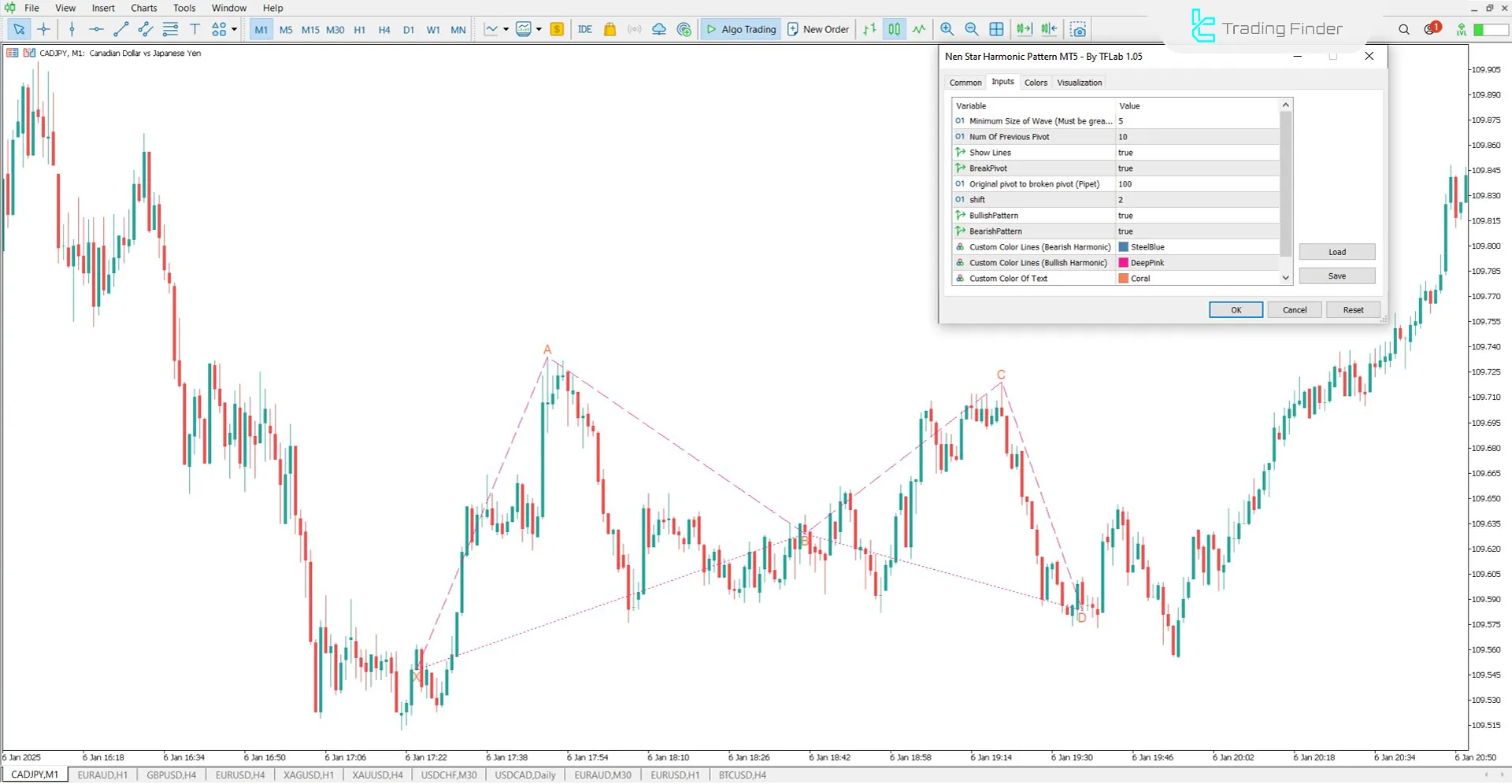
Task: Click Cancel in the indicator dialog
Action: point(1294,309)
